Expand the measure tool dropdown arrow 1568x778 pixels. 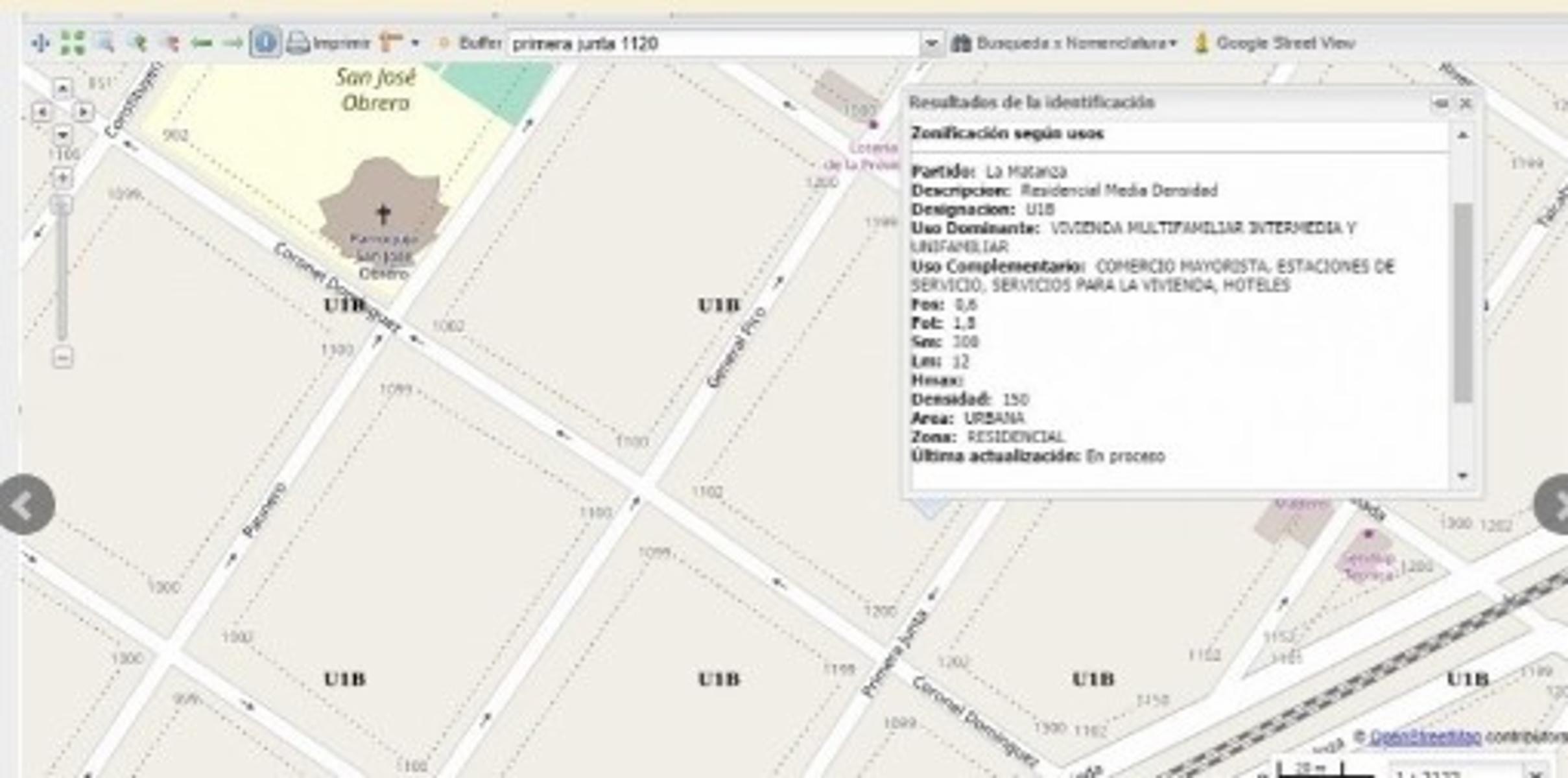click(415, 43)
